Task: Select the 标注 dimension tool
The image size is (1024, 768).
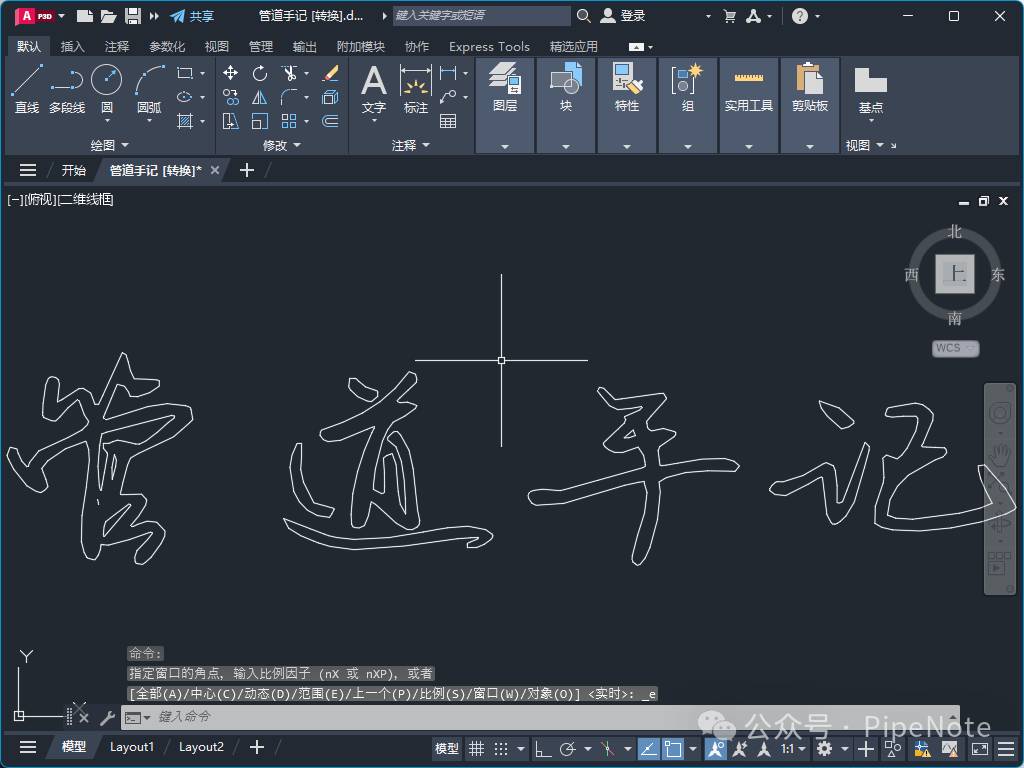Action: (x=415, y=89)
